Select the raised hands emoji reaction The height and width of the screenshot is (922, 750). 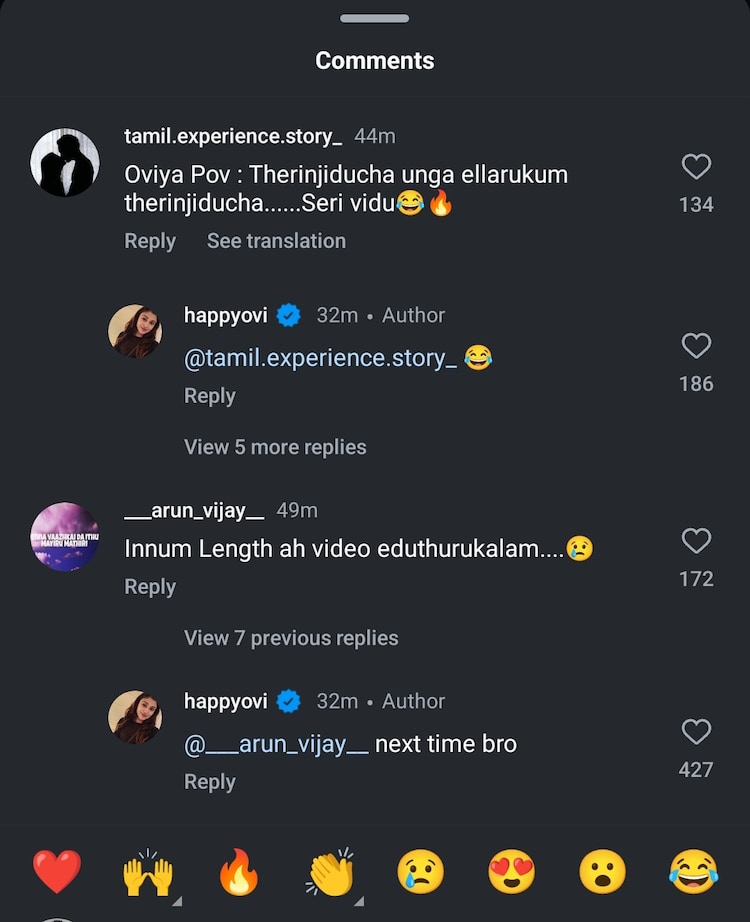pos(148,873)
